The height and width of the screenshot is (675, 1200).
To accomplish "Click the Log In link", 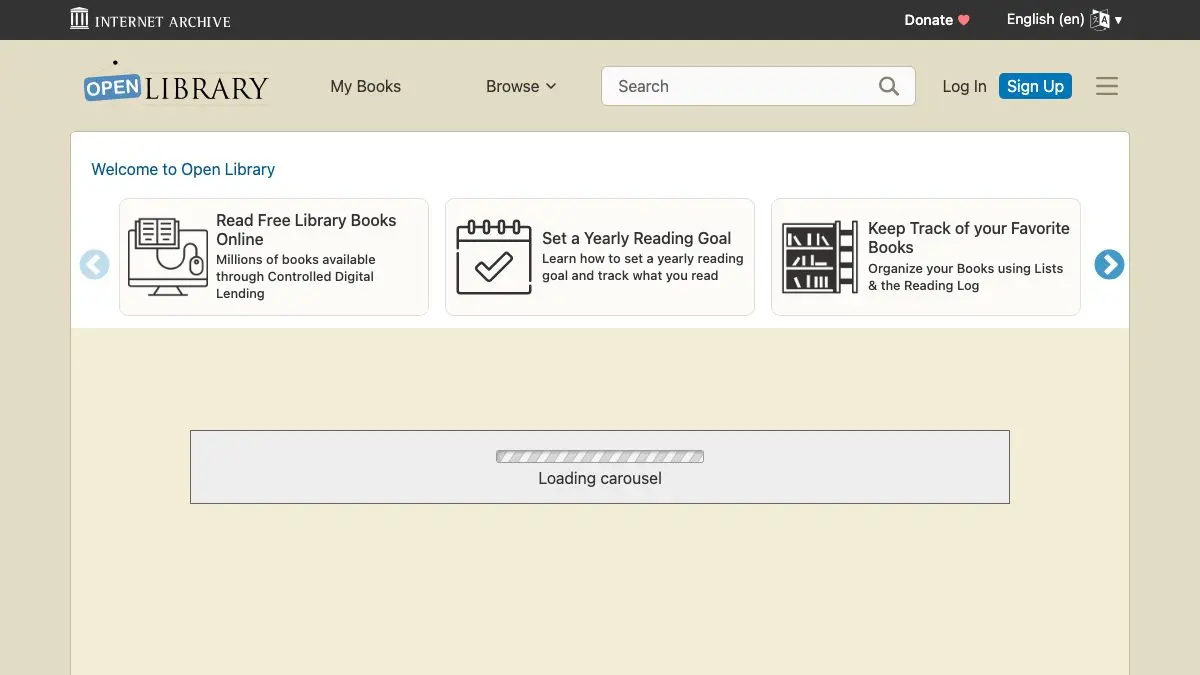I will click(x=964, y=86).
